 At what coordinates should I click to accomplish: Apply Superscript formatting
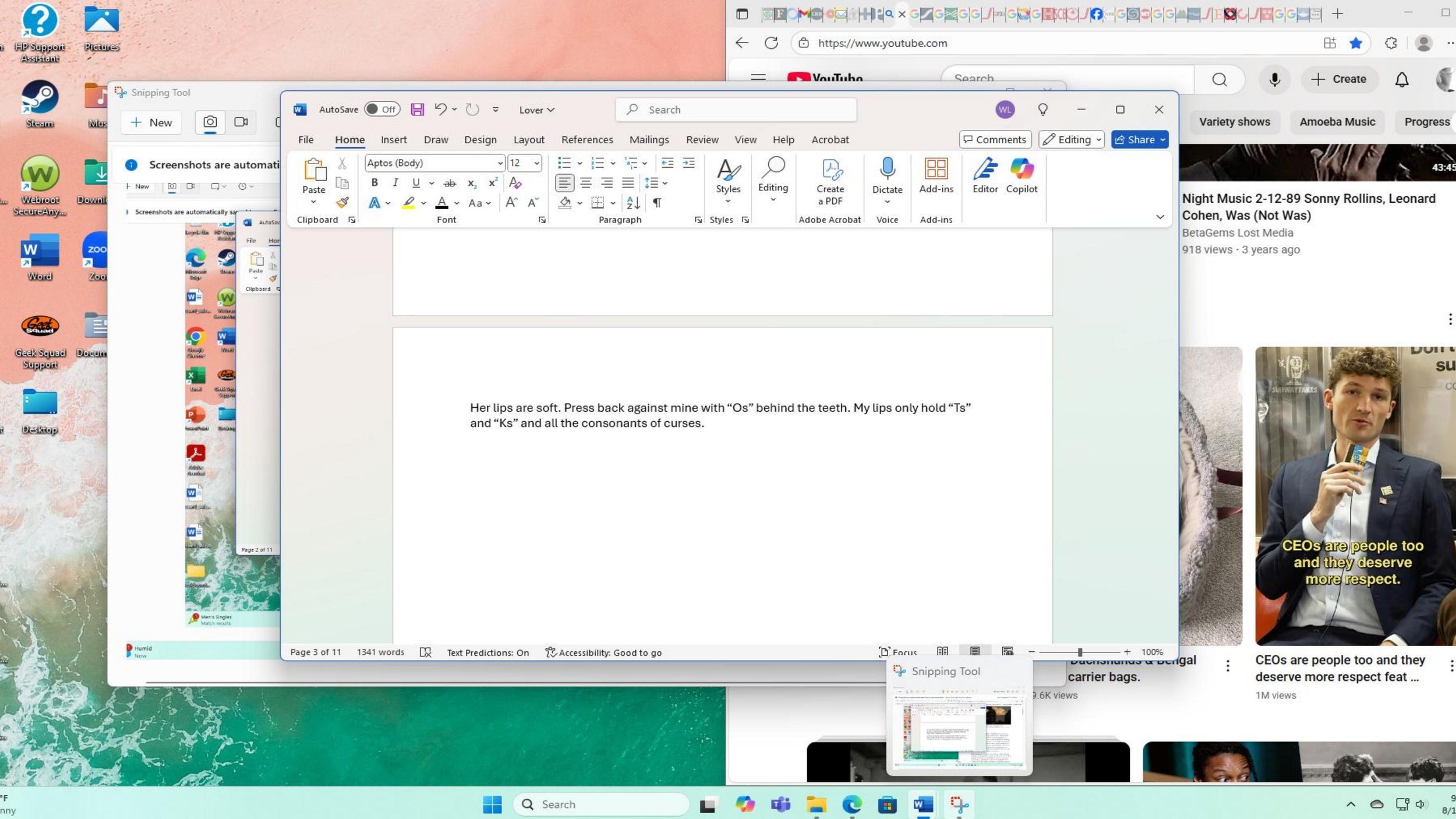[x=493, y=183]
